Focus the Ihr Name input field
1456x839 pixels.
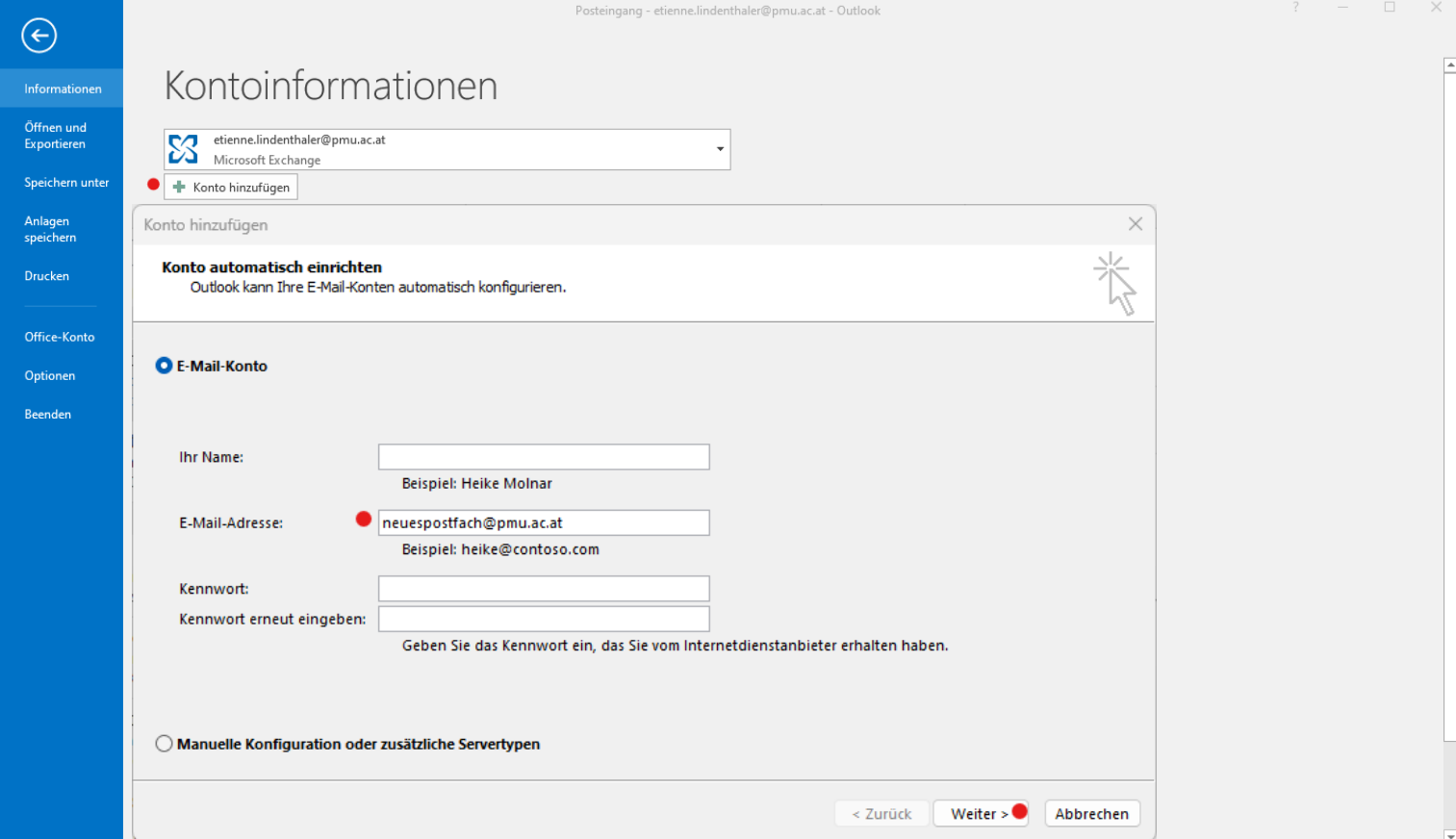pyautogui.click(x=544, y=457)
